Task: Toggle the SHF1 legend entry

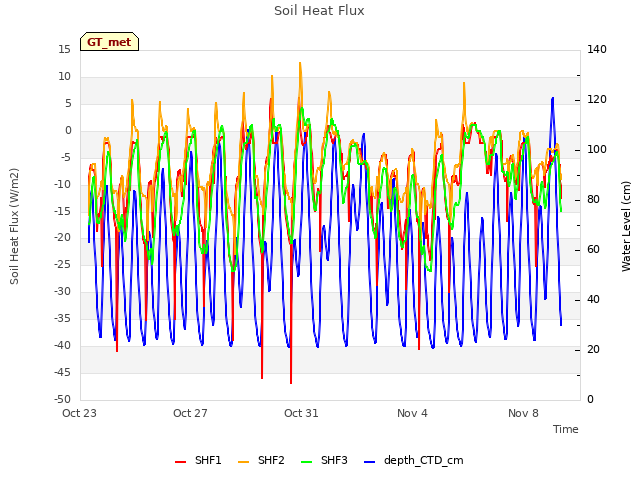Action: tap(198, 460)
